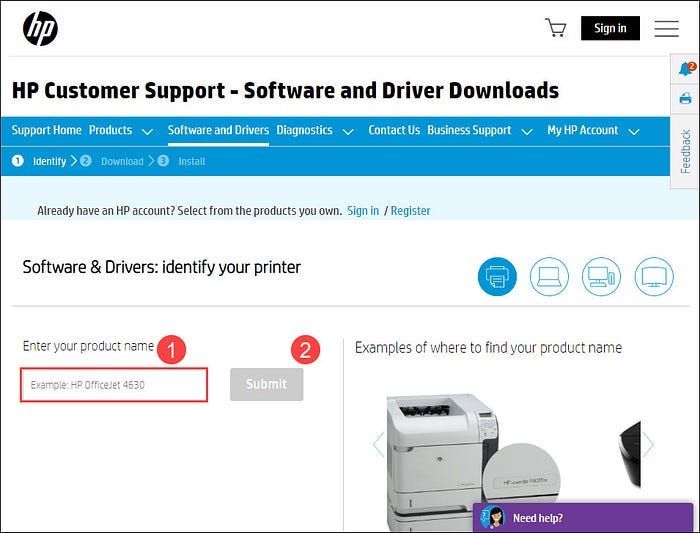Open the Diagnostics menu
The width and height of the screenshot is (700, 533).
coord(304,130)
